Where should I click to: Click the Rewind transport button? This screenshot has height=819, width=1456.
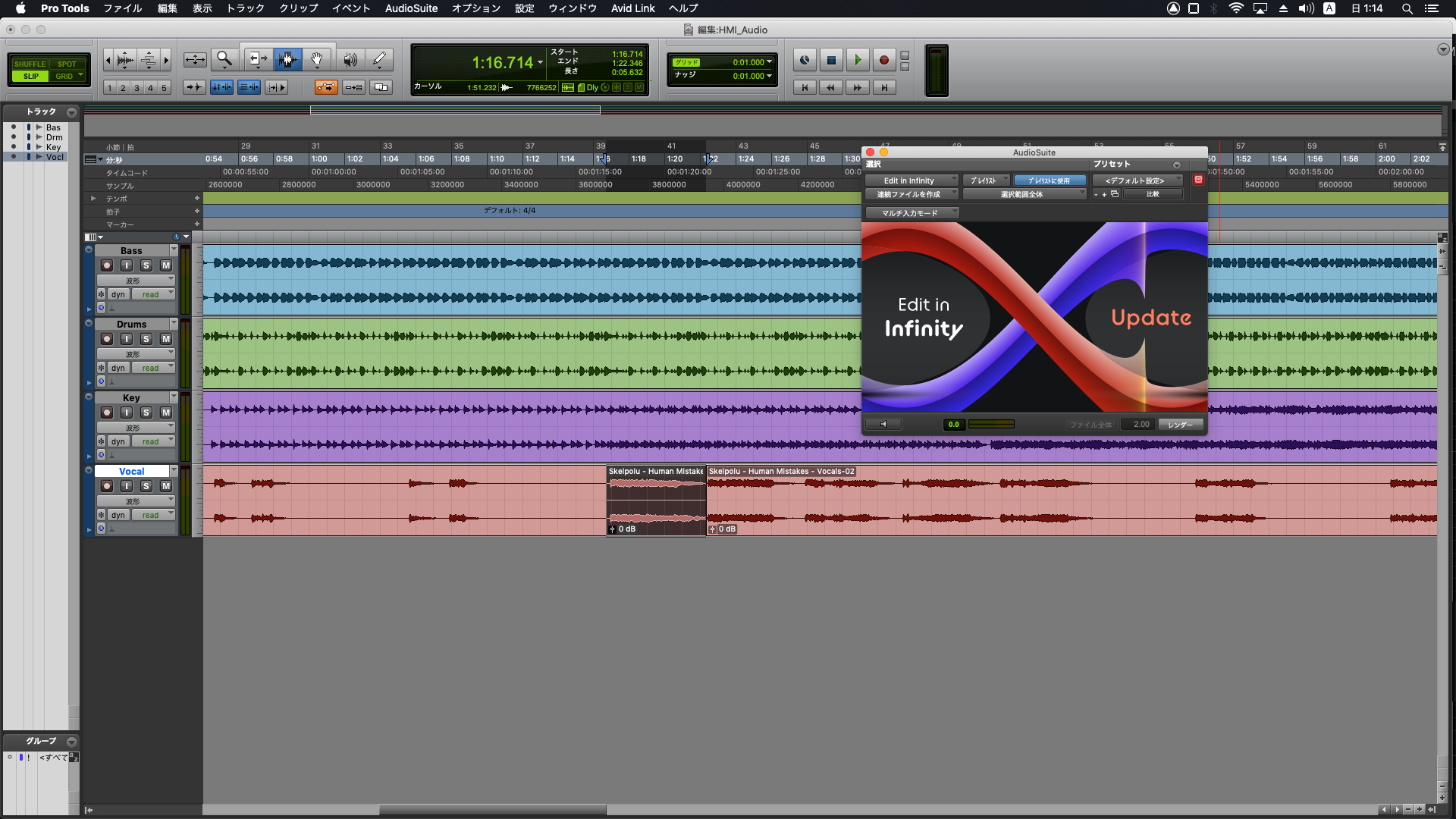point(830,87)
